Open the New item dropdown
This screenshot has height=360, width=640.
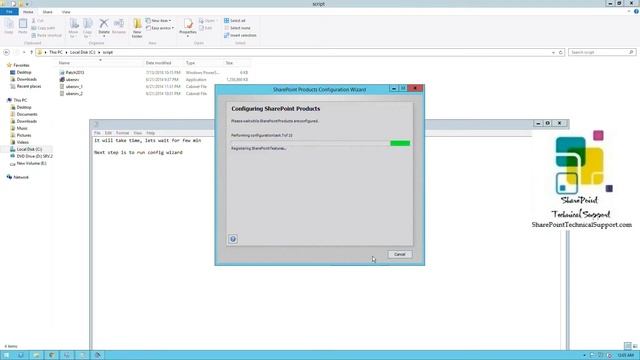pyautogui.click(x=159, y=21)
